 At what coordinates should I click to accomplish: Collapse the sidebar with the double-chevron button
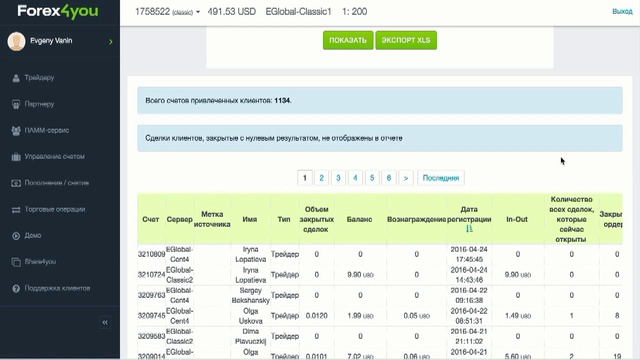click(x=105, y=322)
